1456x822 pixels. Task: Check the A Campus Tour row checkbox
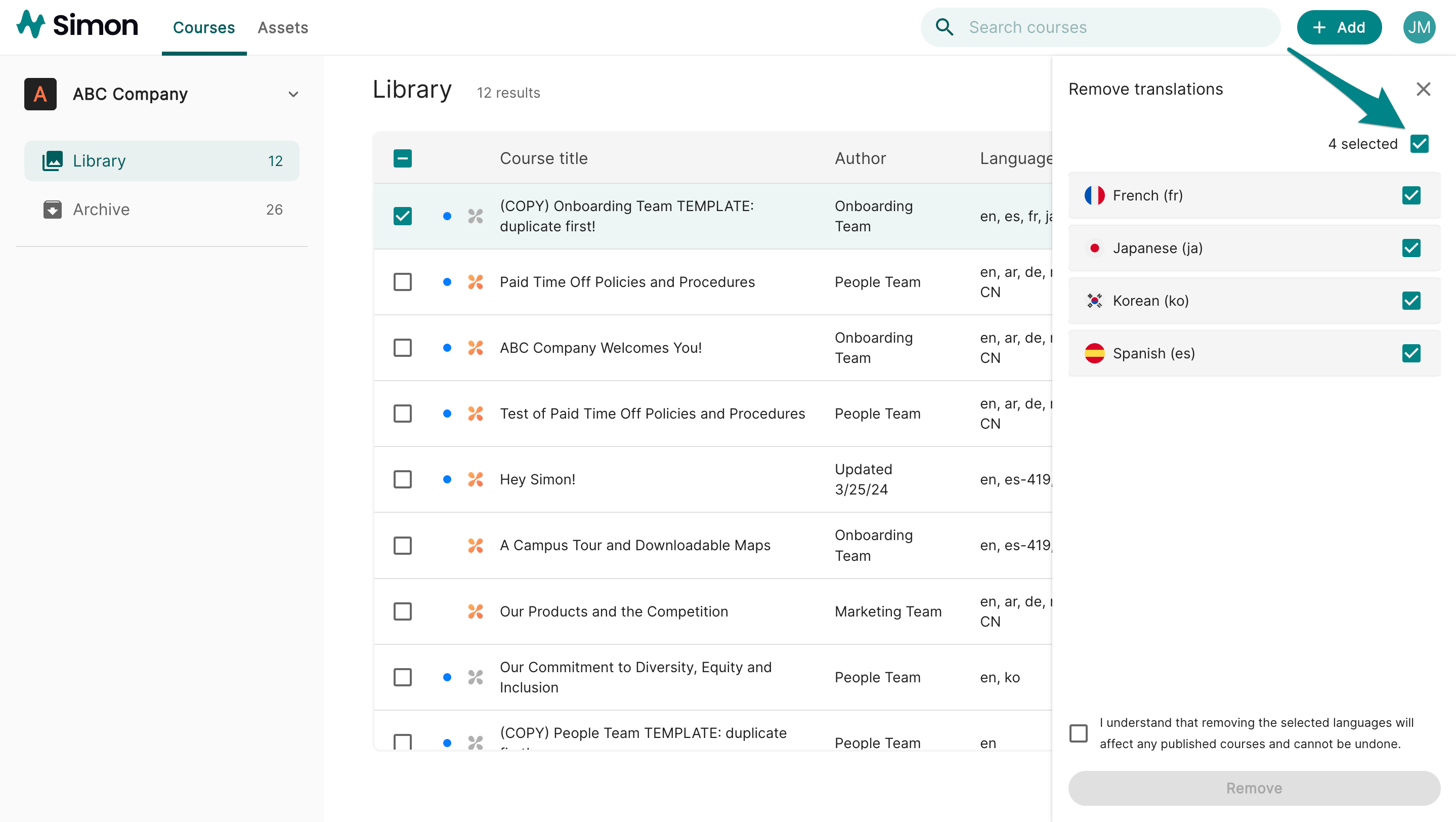point(402,545)
